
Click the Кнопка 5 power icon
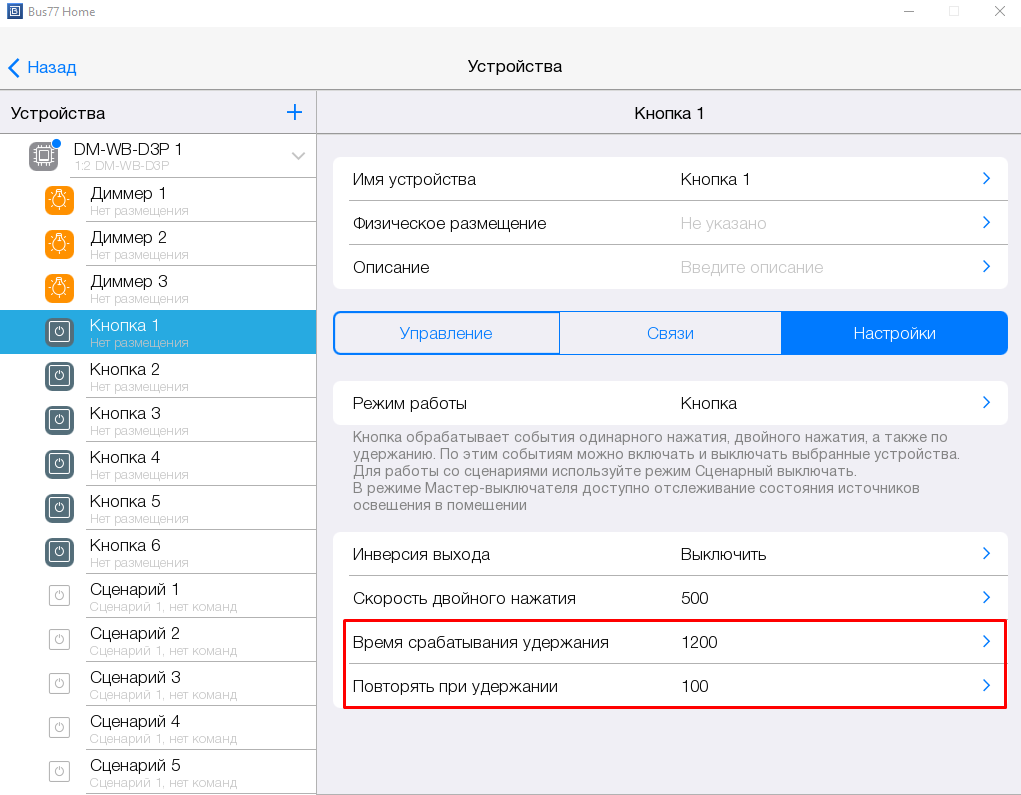pyautogui.click(x=60, y=508)
